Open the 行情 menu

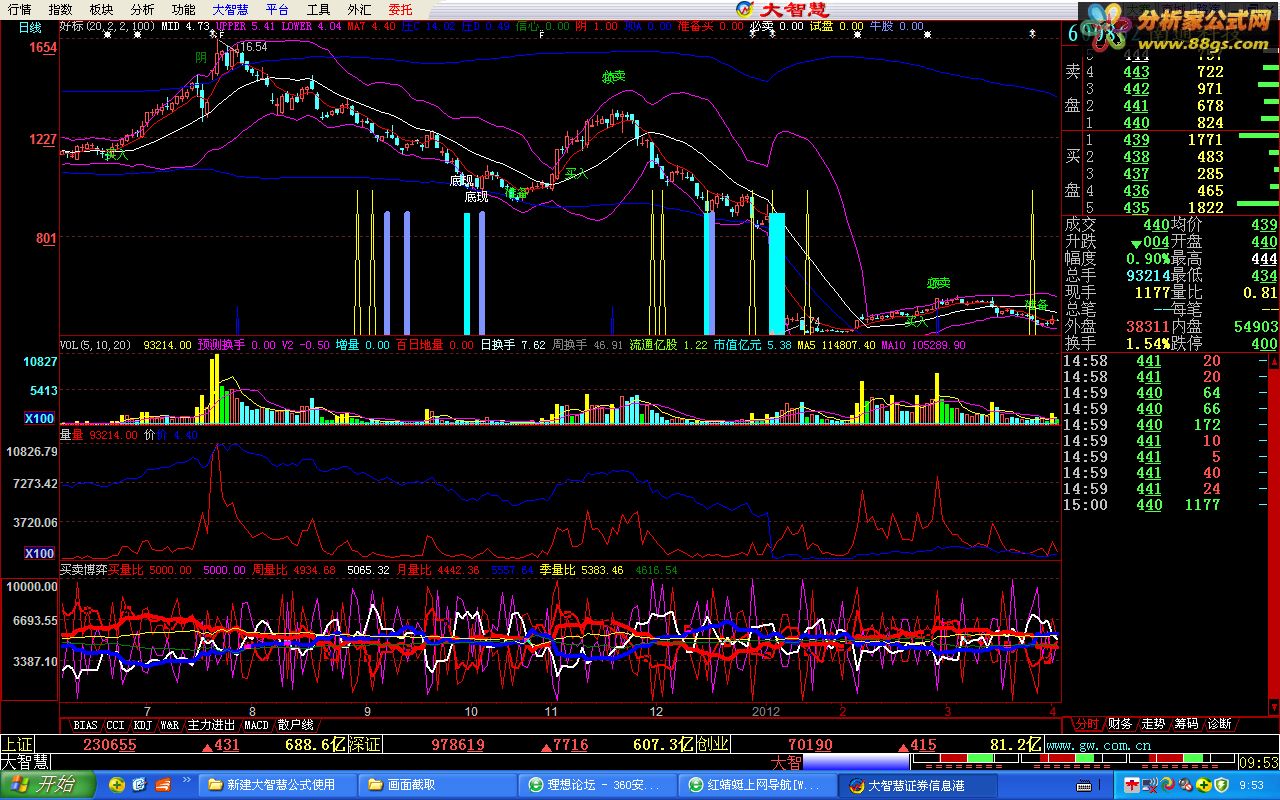(x=19, y=9)
